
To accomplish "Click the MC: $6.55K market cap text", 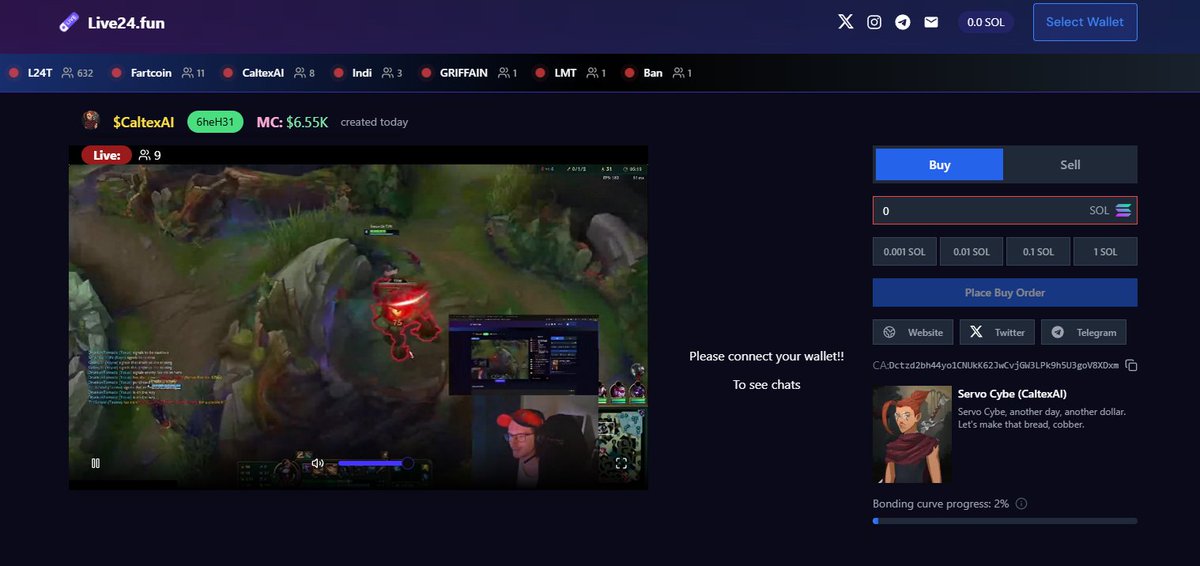I will [292, 122].
